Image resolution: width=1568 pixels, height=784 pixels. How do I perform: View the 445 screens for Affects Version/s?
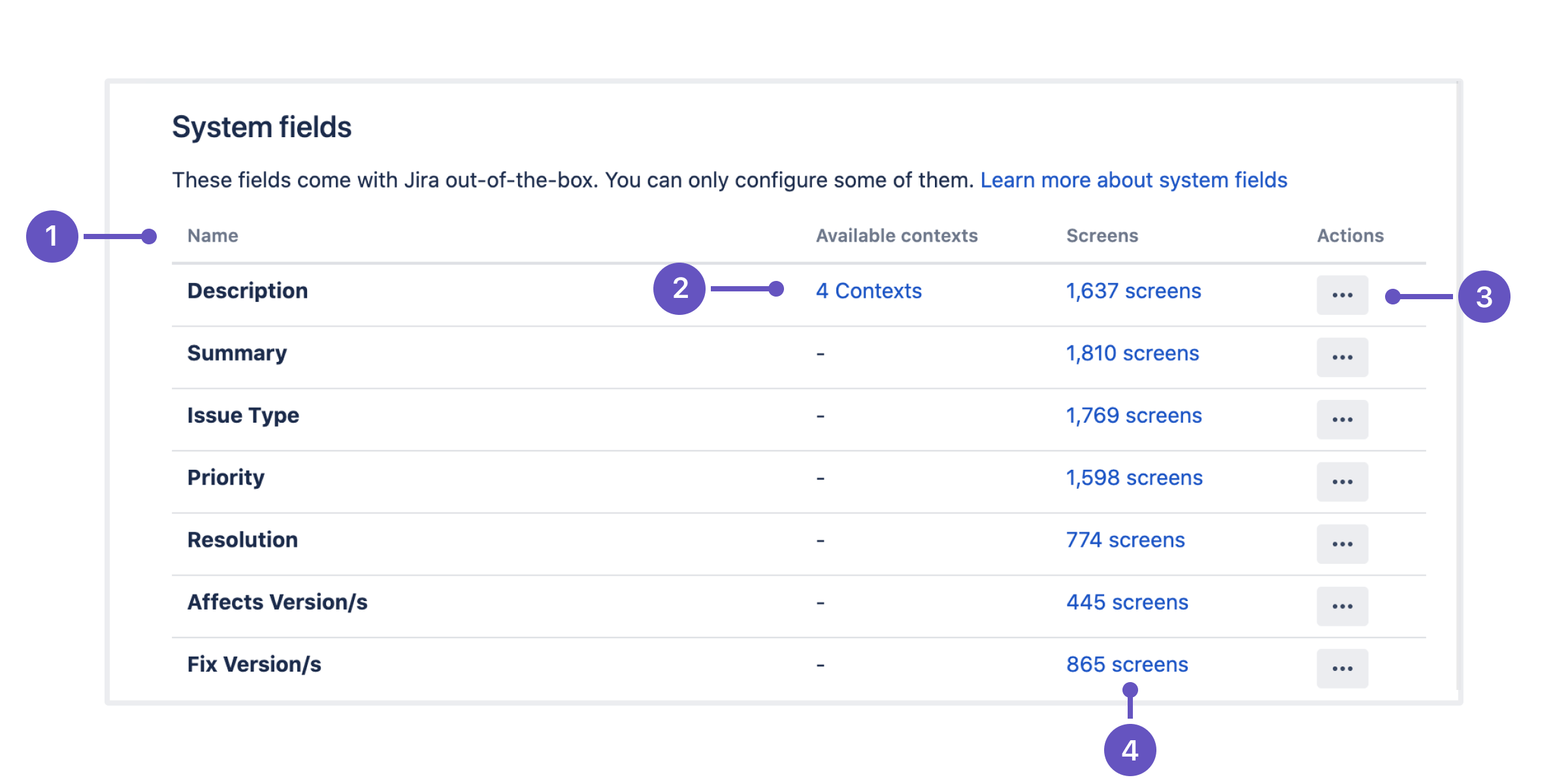1127,602
